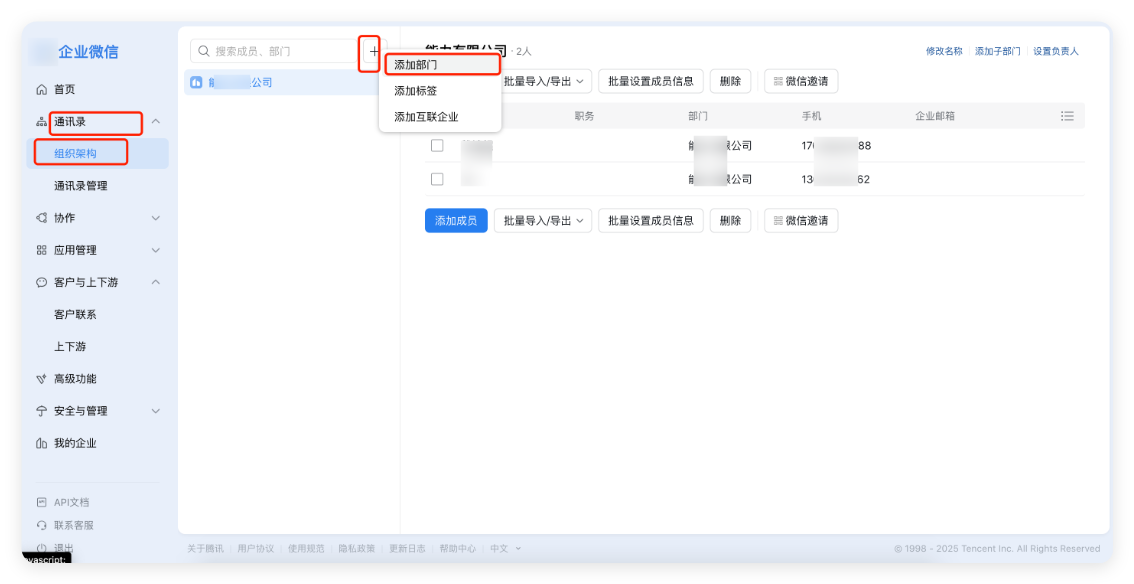Check the second member's checkbox

point(437,178)
